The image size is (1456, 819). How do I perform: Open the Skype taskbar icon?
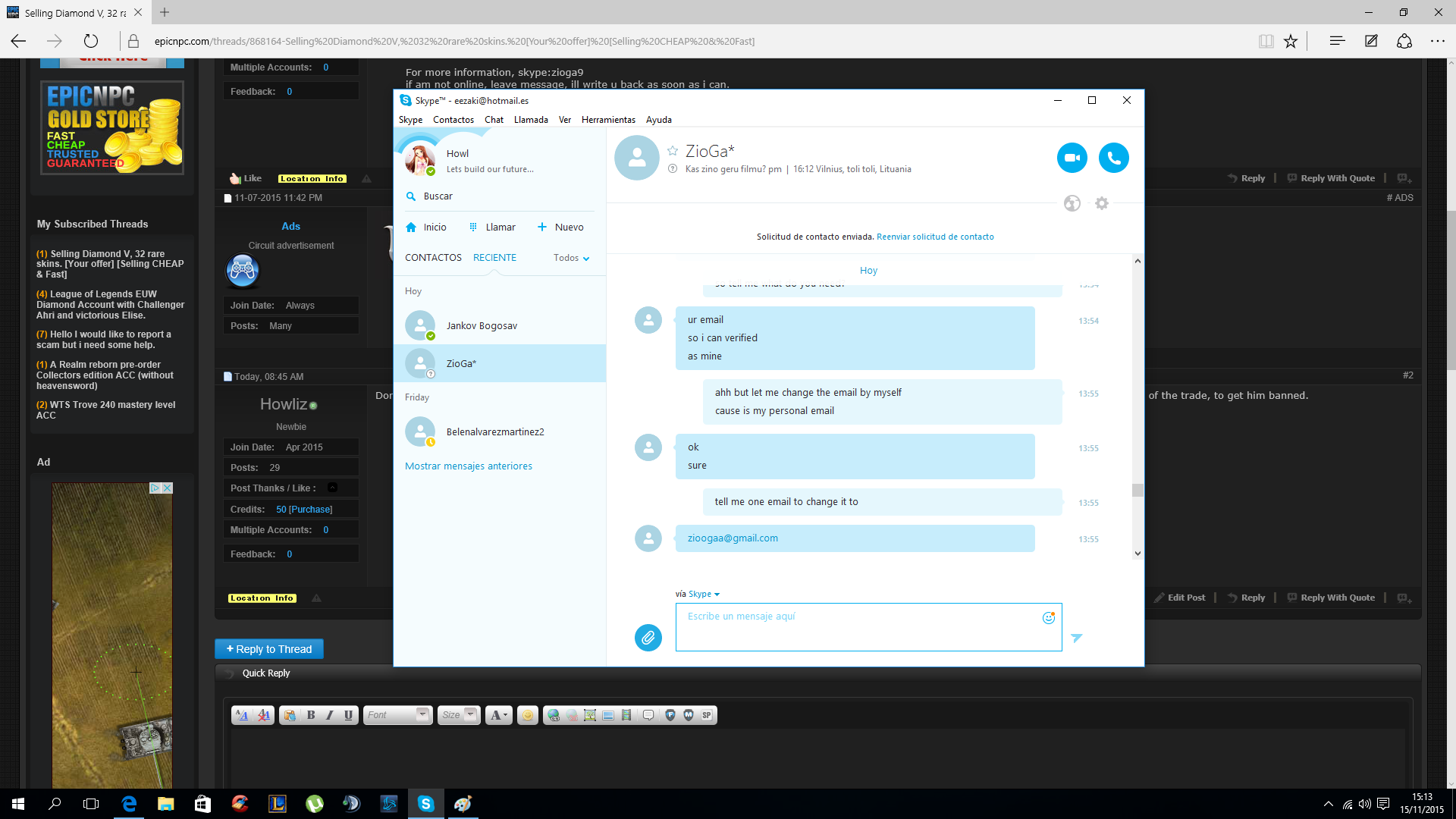pyautogui.click(x=425, y=804)
